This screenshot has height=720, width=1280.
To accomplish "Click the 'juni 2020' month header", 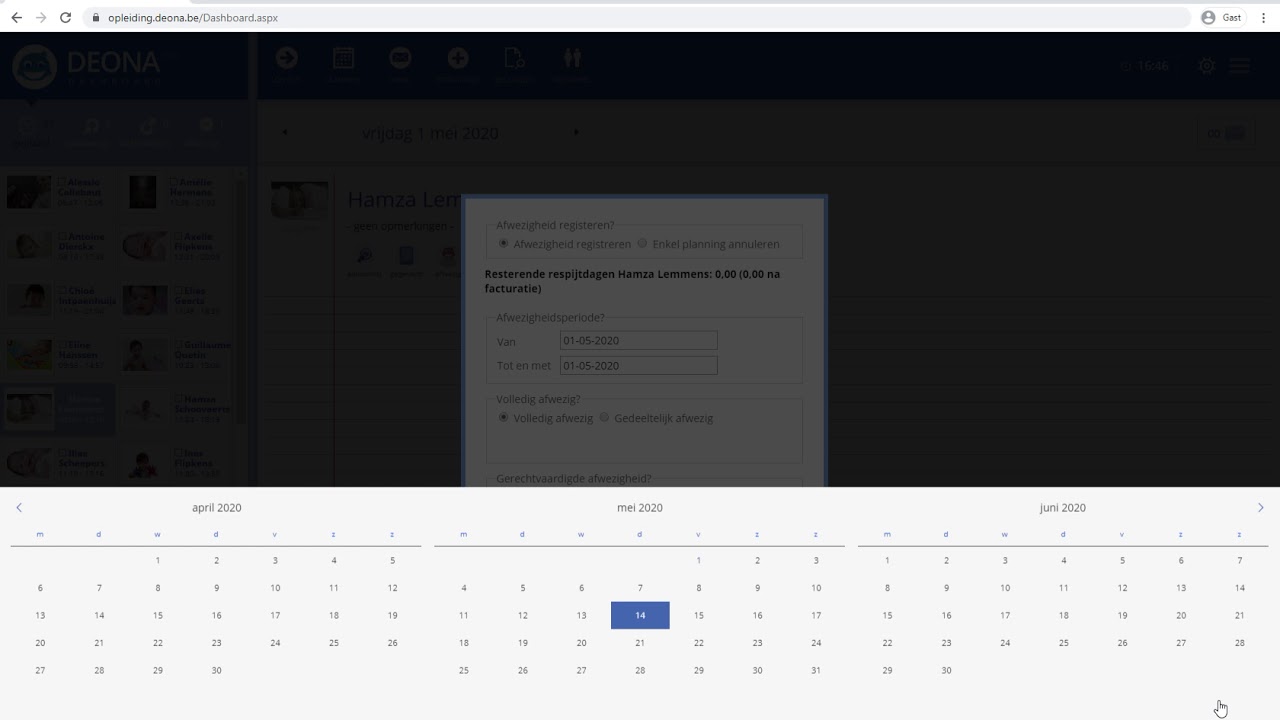I will (1063, 508).
